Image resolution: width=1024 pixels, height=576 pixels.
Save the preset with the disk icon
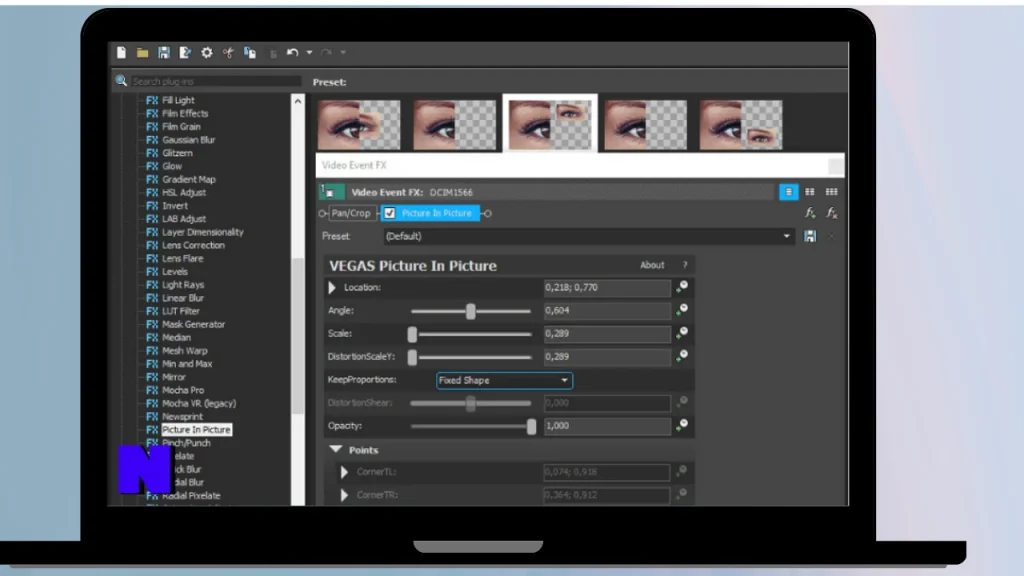(810, 236)
